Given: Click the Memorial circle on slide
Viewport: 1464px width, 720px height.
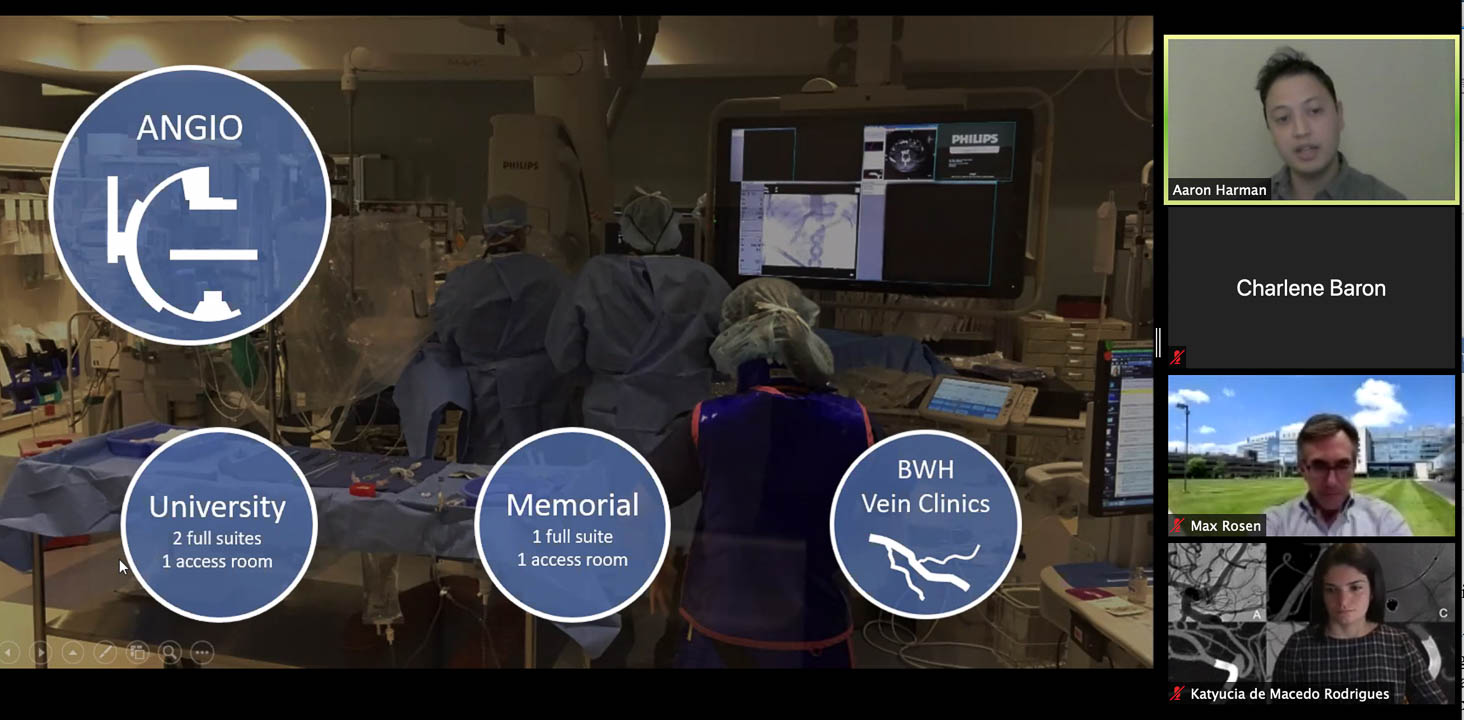Looking at the screenshot, I should tap(572, 525).
